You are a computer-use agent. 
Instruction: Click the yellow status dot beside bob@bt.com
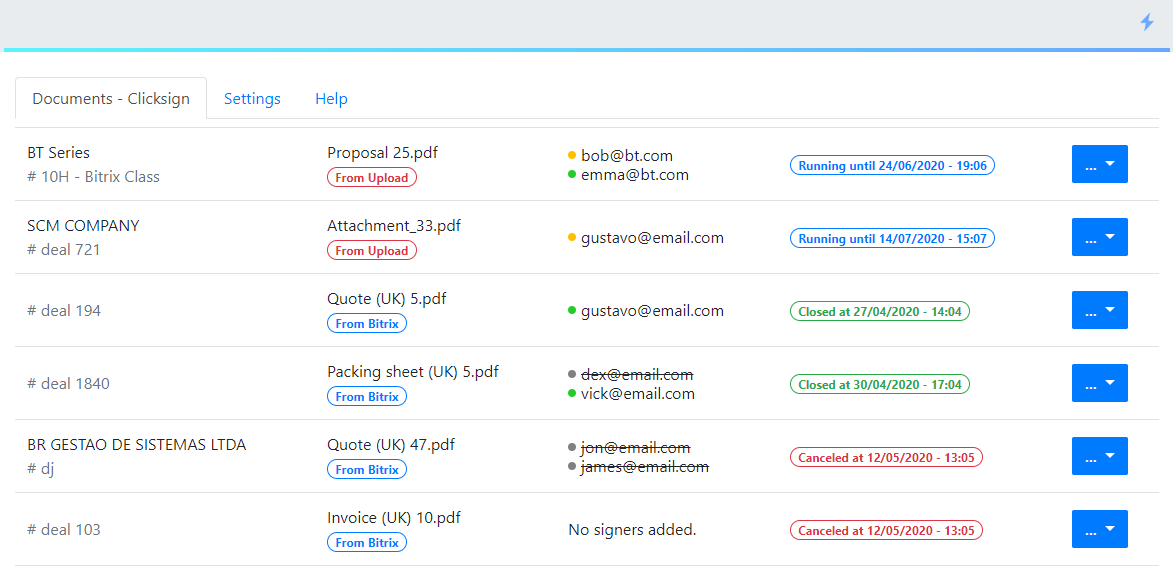[572, 156]
